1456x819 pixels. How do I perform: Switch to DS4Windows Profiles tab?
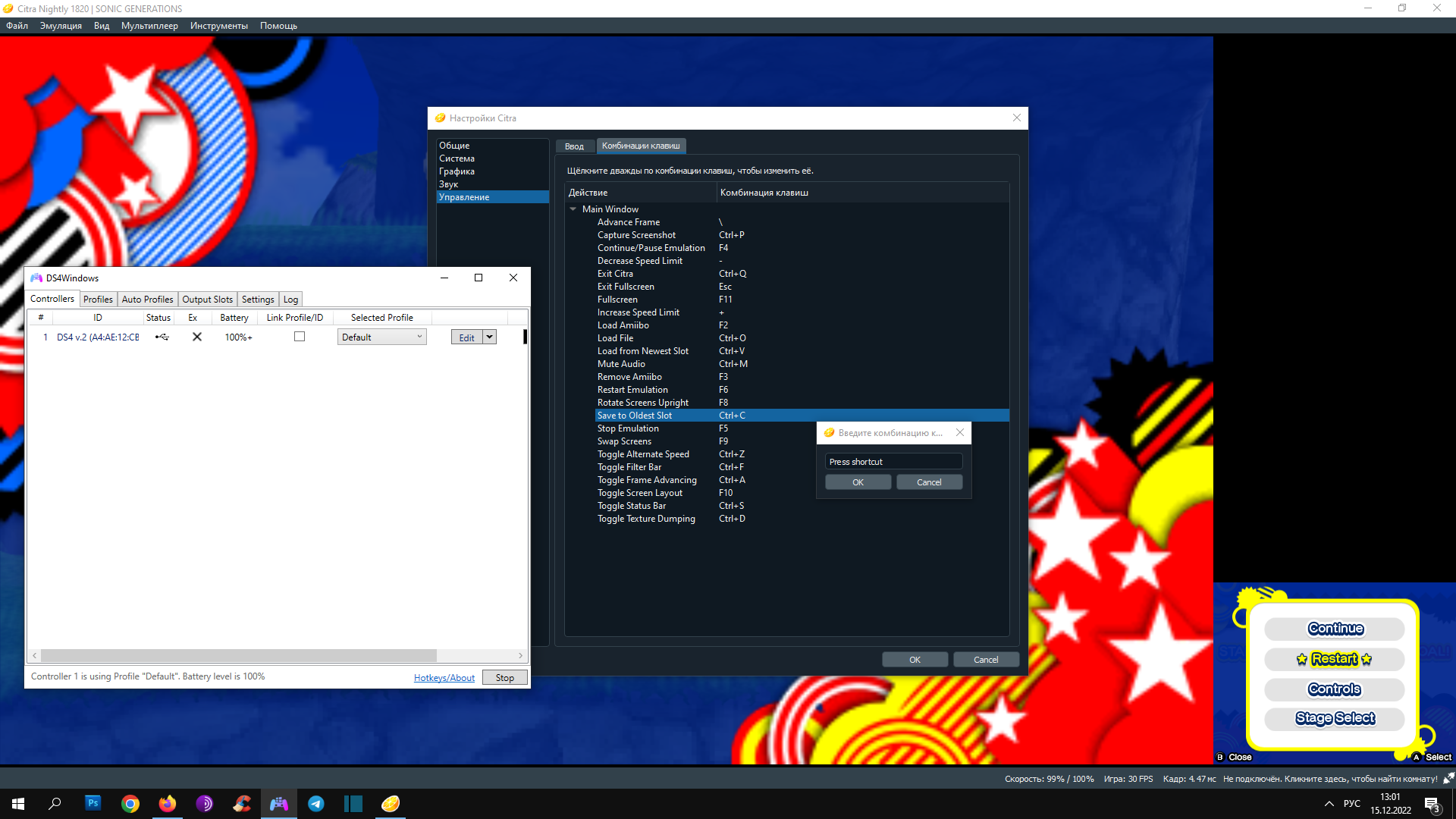[x=98, y=300]
